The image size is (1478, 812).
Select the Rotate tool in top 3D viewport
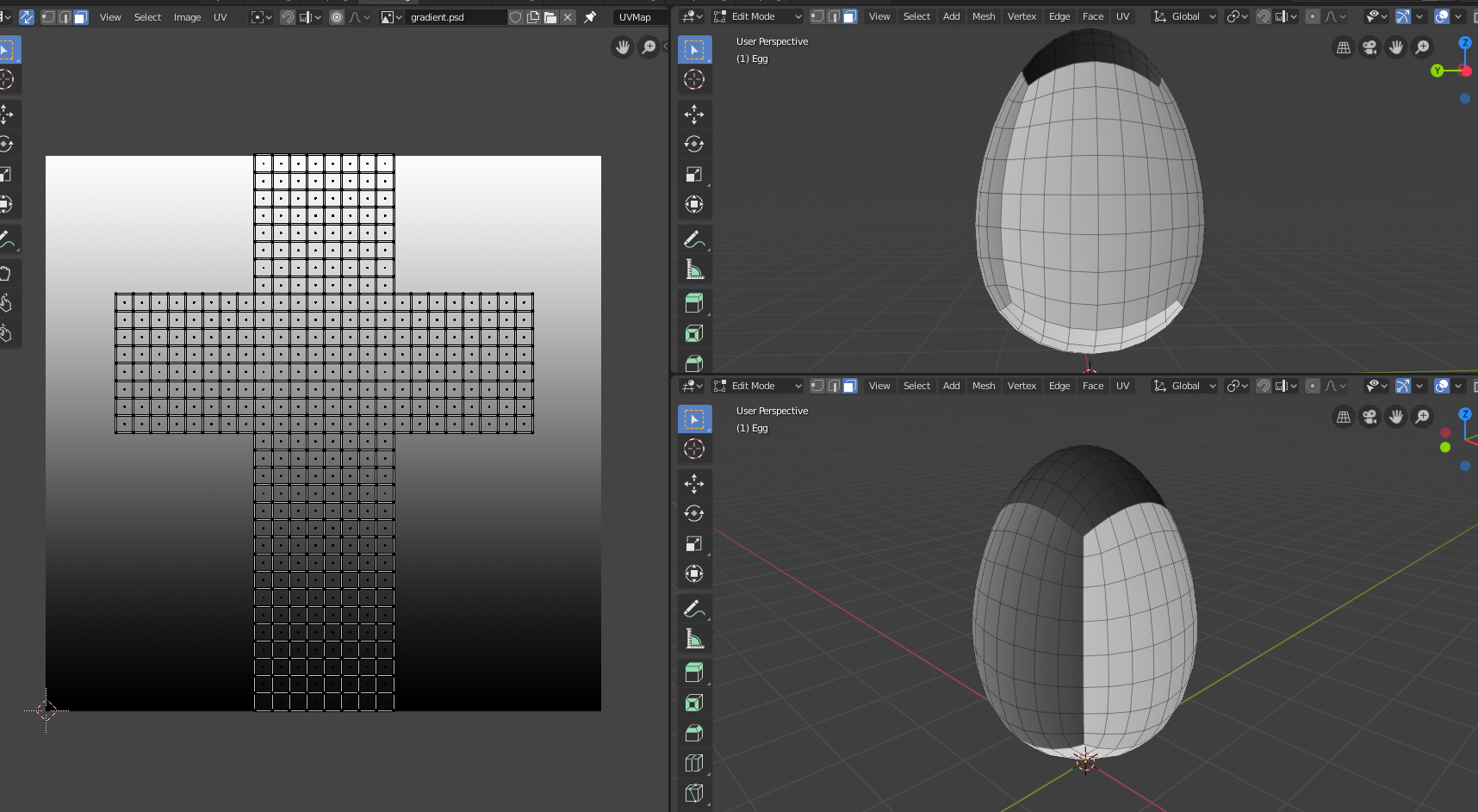pyautogui.click(x=694, y=144)
